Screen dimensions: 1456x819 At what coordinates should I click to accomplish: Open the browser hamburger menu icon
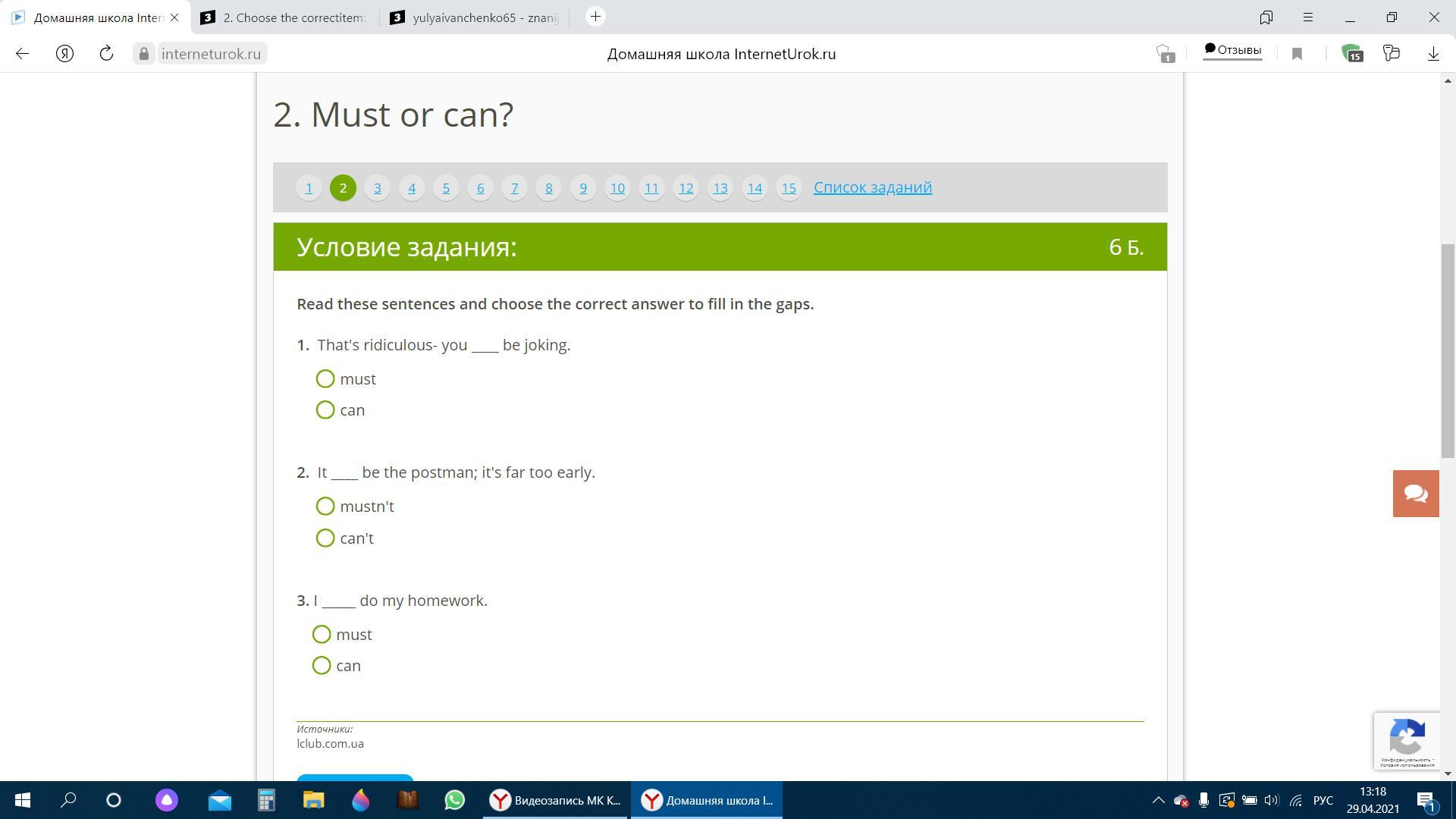pyautogui.click(x=1308, y=17)
